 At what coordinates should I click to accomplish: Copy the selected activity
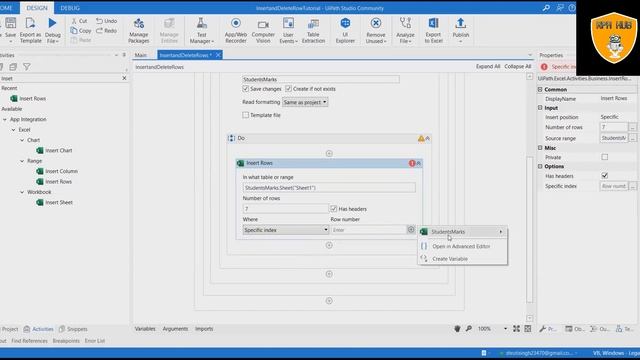point(81,31)
